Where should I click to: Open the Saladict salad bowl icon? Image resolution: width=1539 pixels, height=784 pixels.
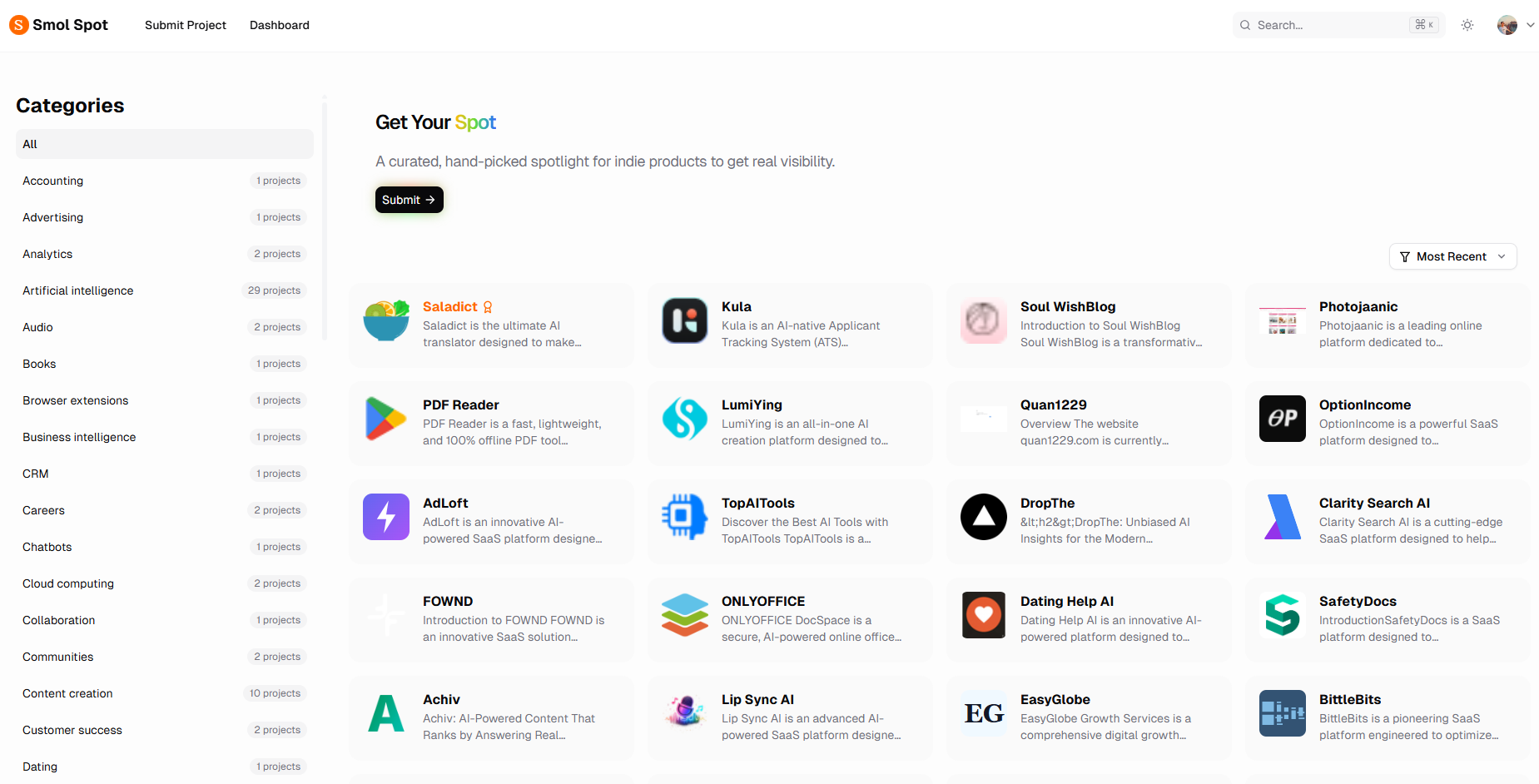point(386,320)
